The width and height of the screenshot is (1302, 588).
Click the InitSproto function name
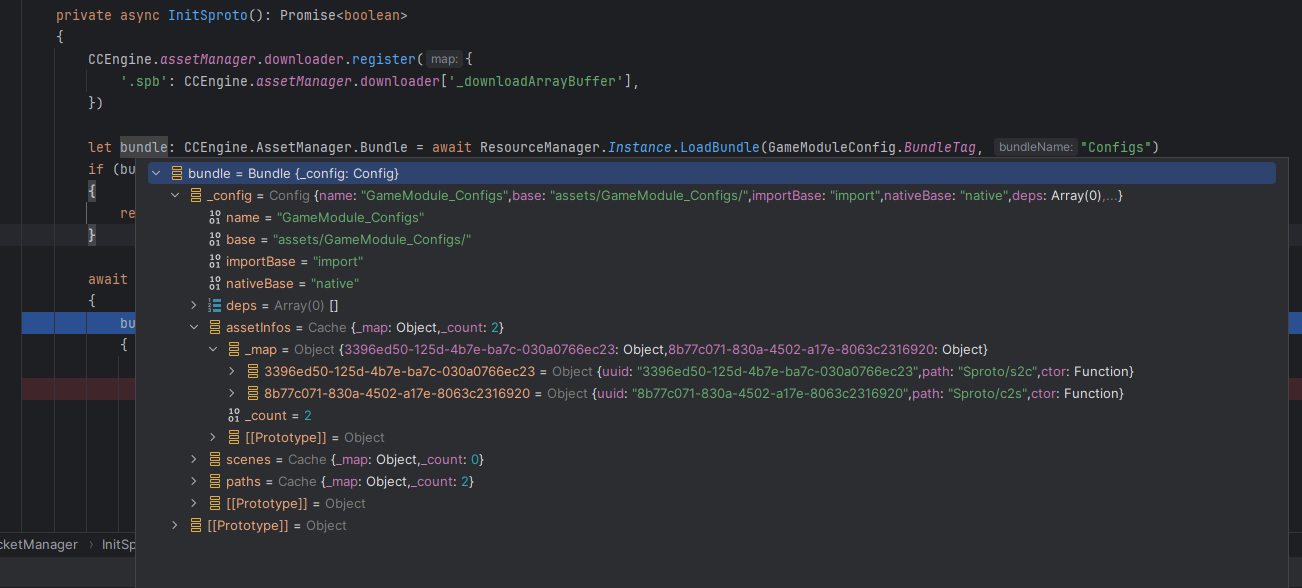click(208, 16)
